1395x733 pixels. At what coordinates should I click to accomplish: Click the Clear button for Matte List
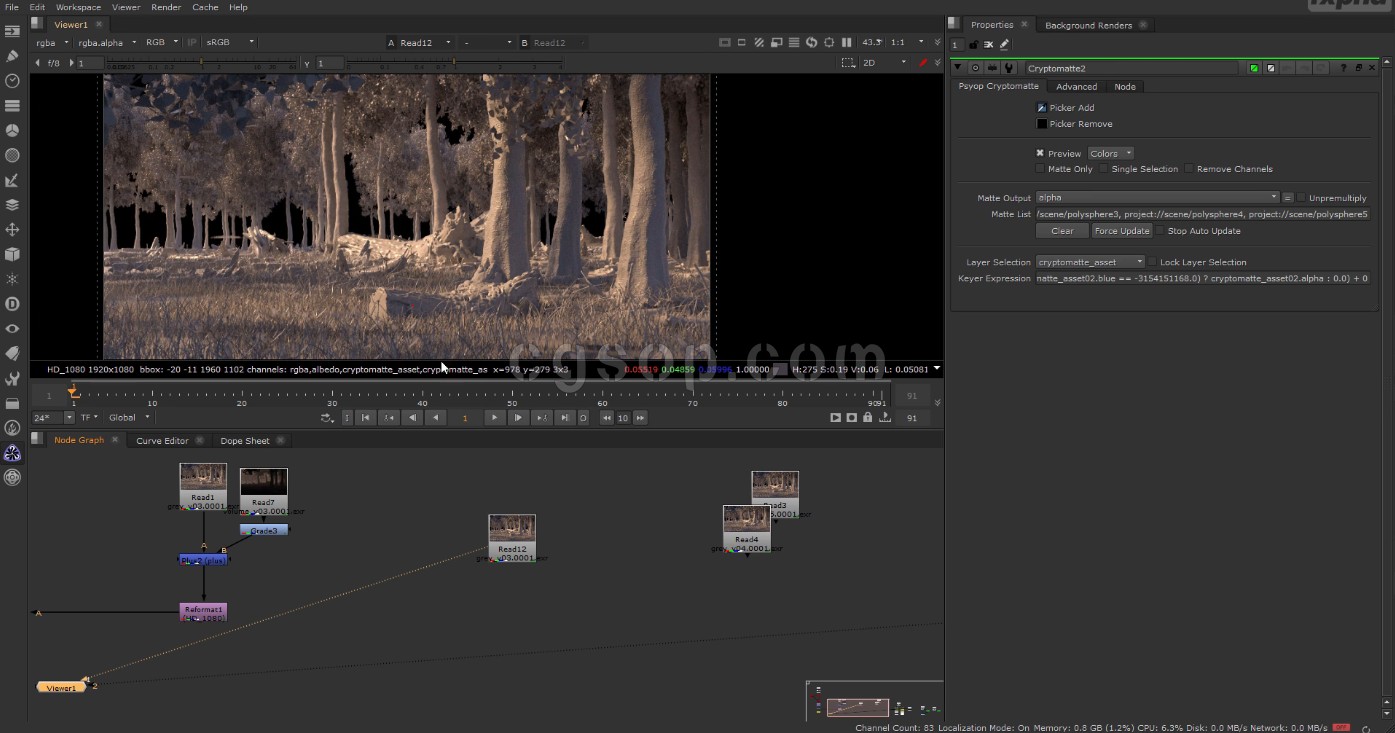click(1062, 231)
